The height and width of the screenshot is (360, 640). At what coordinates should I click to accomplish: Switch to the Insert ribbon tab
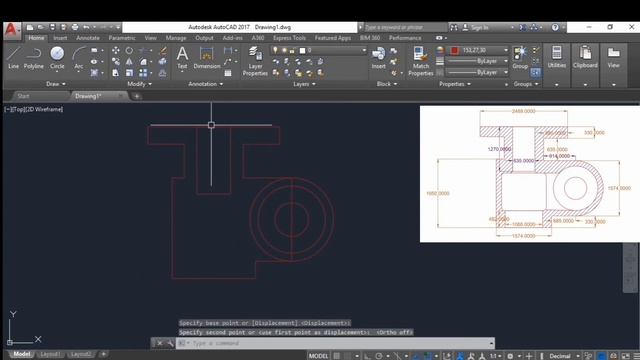60,38
